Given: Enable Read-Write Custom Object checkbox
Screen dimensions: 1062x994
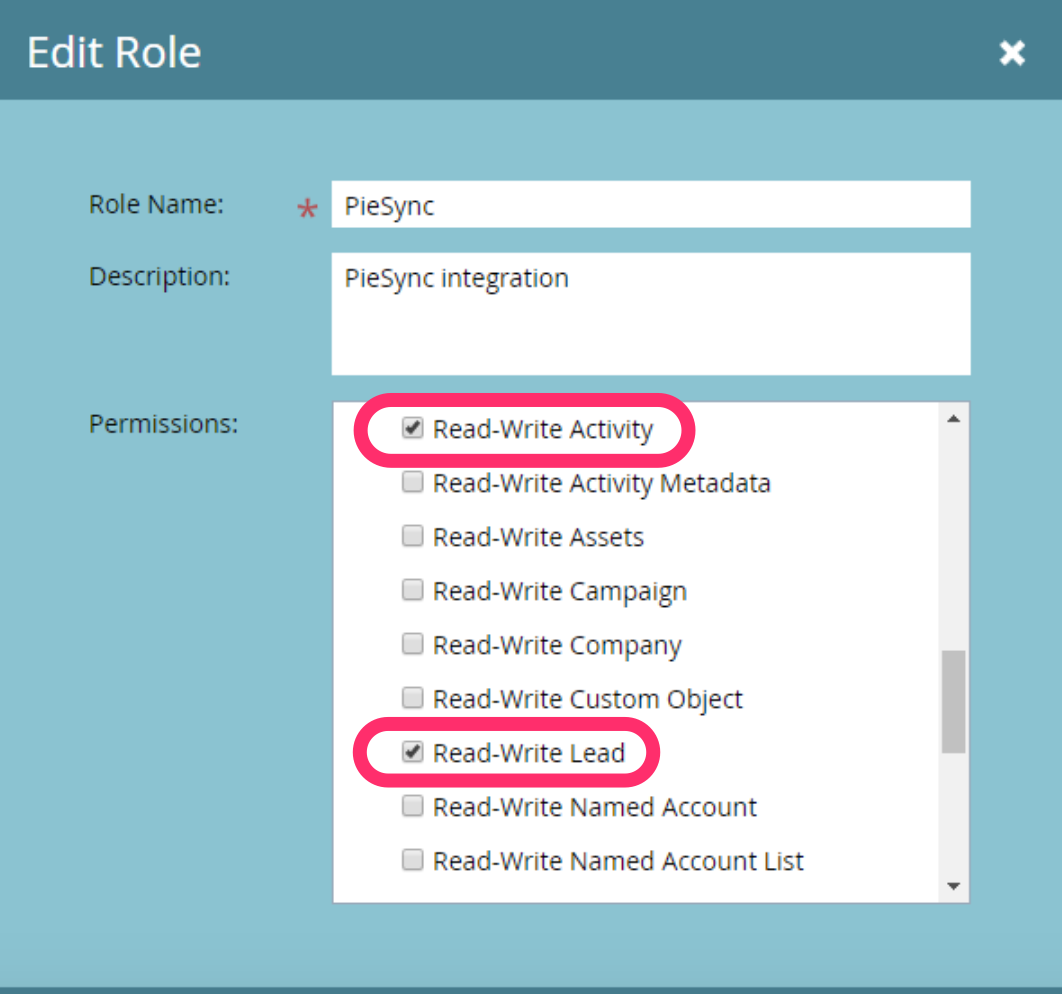Looking at the screenshot, I should pyautogui.click(x=412, y=697).
